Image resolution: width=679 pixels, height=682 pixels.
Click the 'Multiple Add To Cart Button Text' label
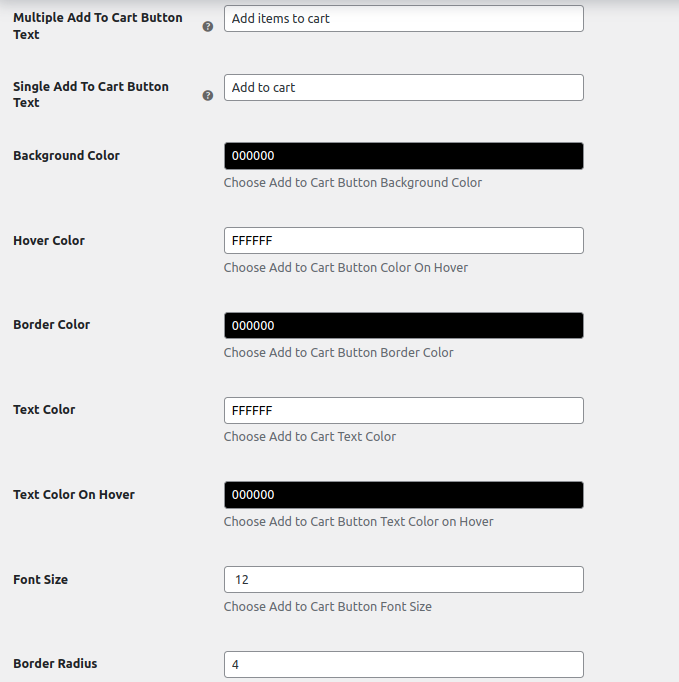pos(97,26)
